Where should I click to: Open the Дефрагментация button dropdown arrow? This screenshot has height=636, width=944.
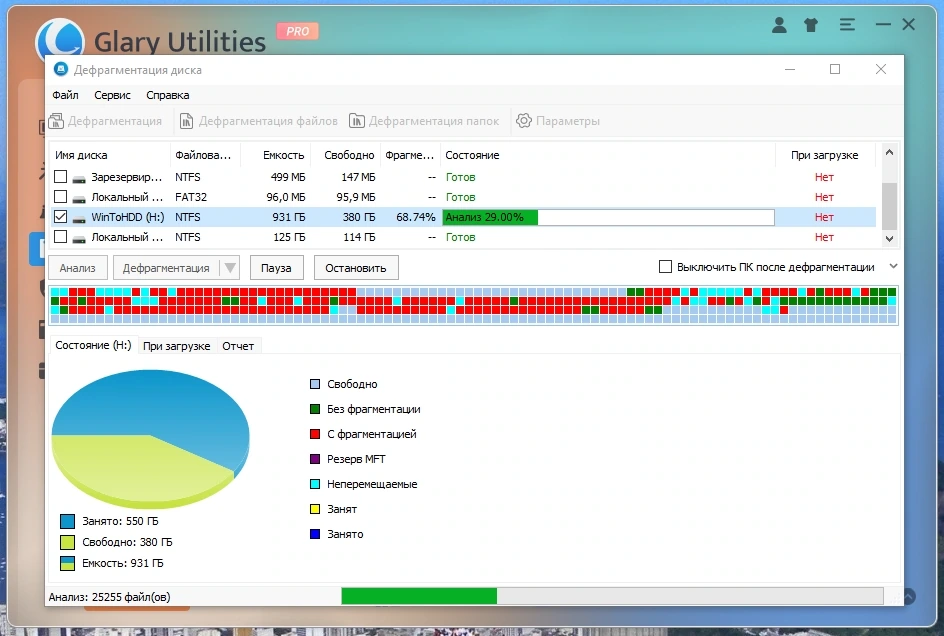230,267
